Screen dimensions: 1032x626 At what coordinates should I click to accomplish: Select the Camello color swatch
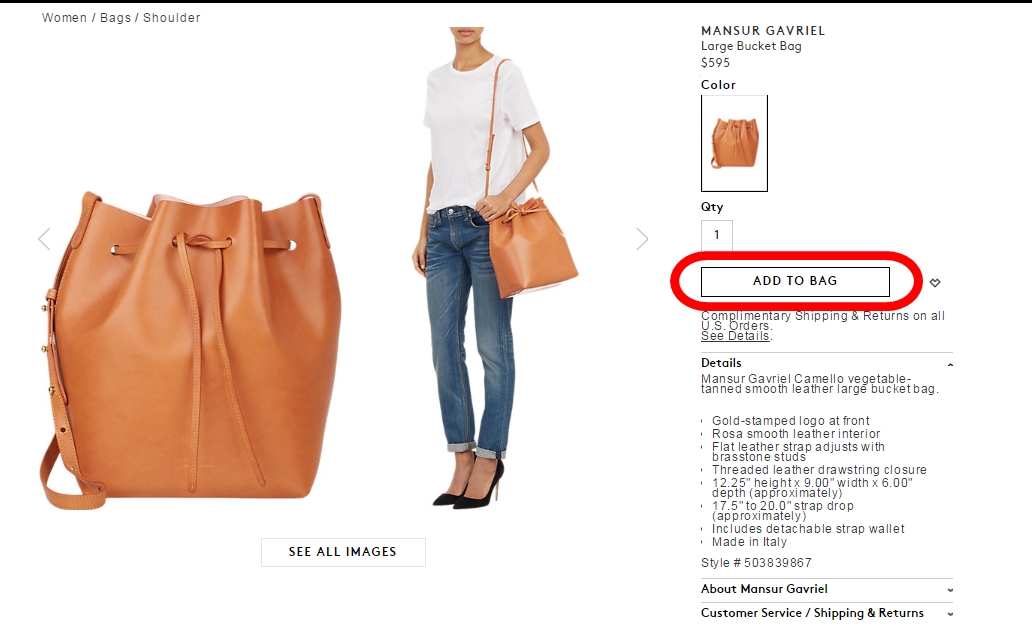(x=735, y=143)
